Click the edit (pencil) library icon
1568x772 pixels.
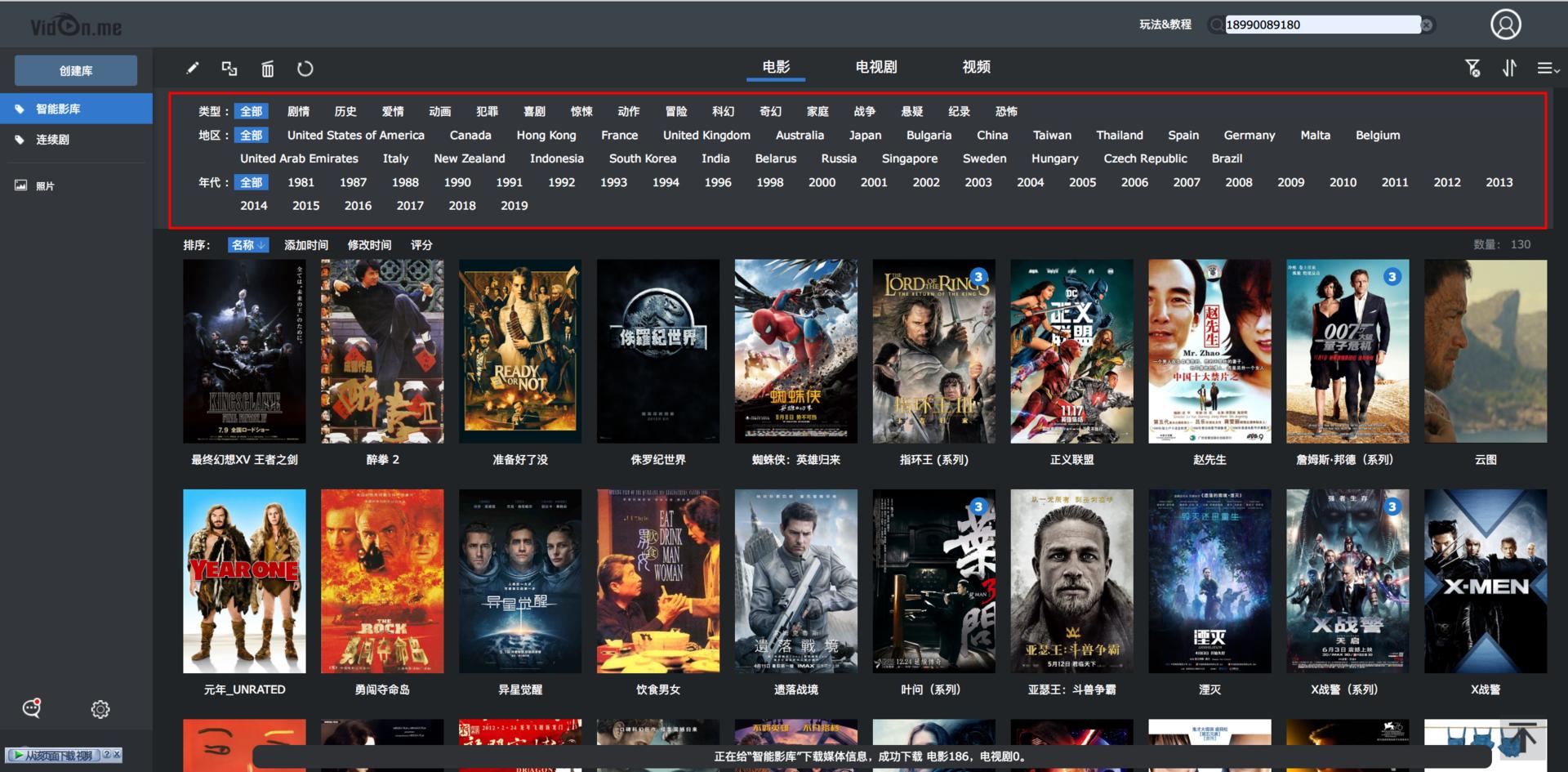(x=192, y=69)
